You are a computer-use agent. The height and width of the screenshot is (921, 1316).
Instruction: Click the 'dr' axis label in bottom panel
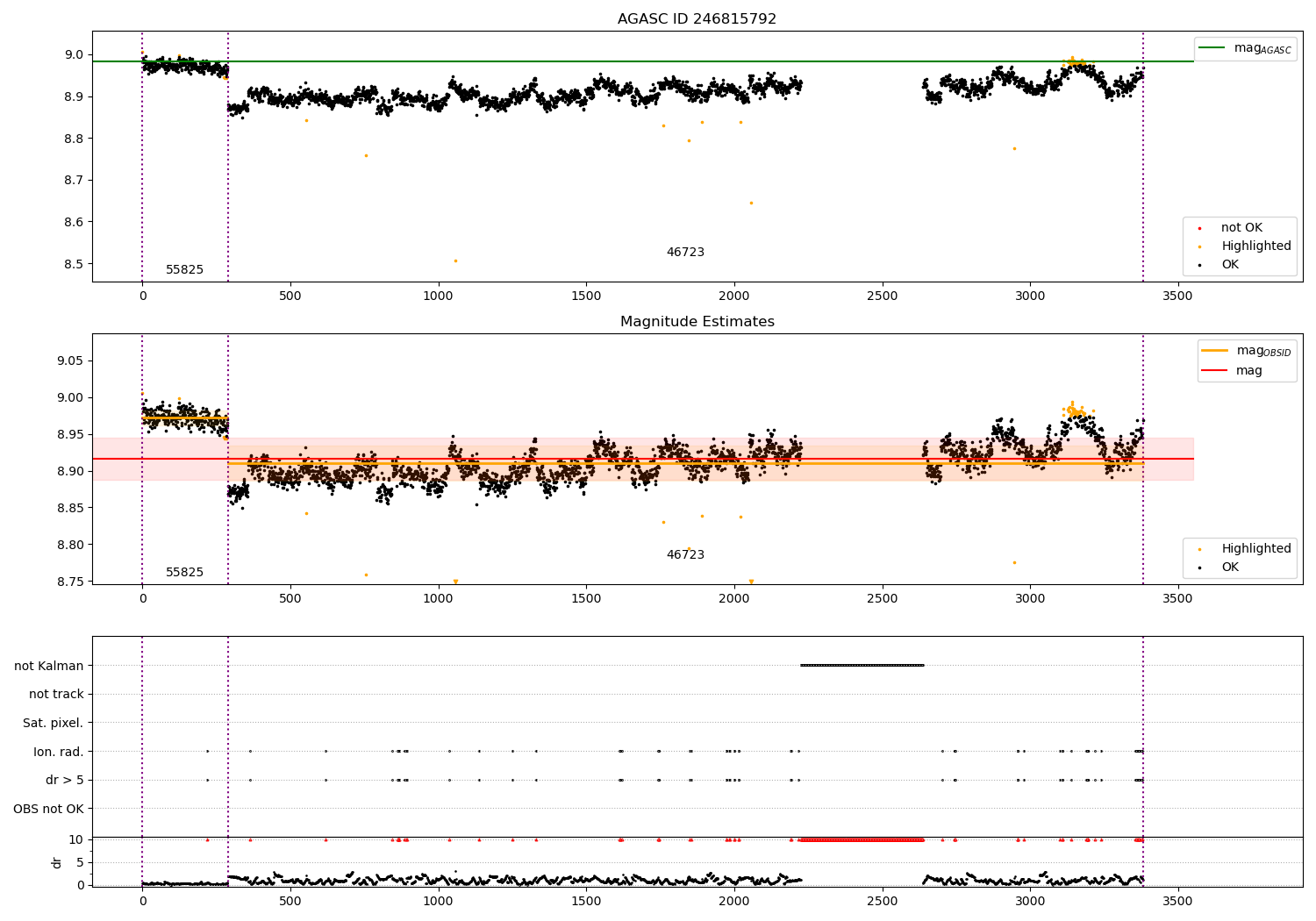click(57, 862)
